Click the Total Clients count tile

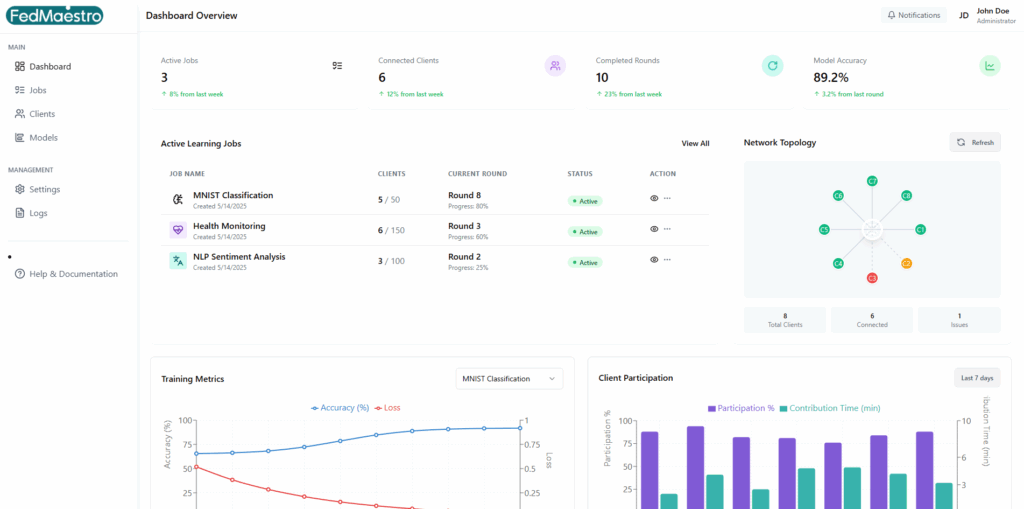click(x=785, y=320)
